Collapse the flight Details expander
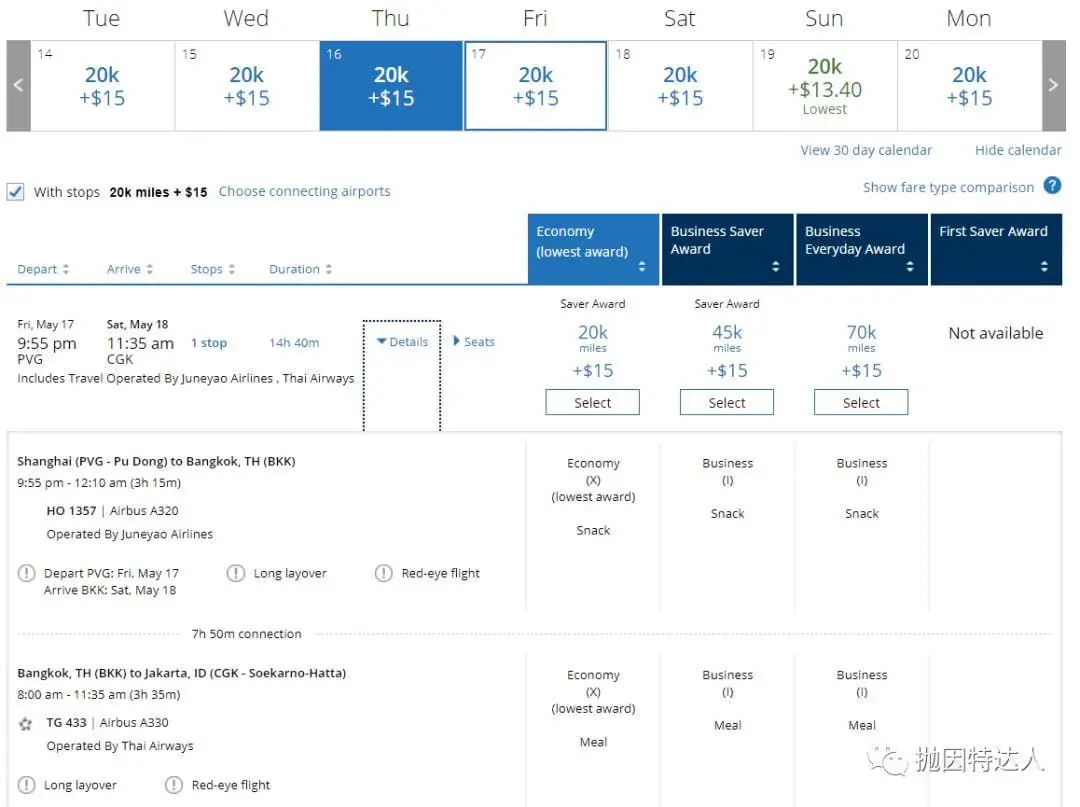1080x807 pixels. tap(402, 342)
